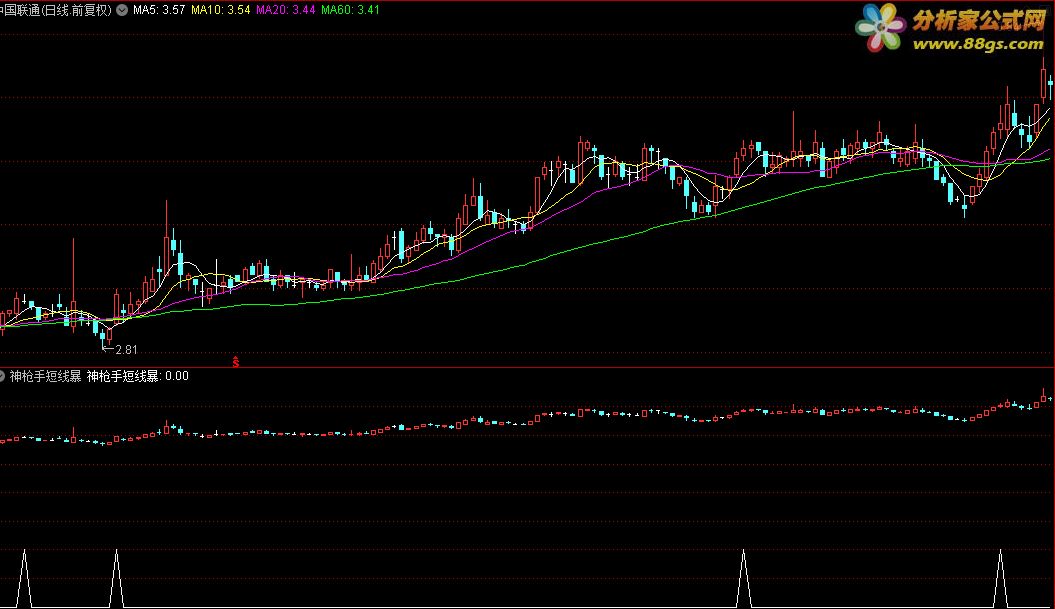Image resolution: width=1055 pixels, height=609 pixels.
Task: Open the main chart settings dropdown icon
Action: point(122,10)
